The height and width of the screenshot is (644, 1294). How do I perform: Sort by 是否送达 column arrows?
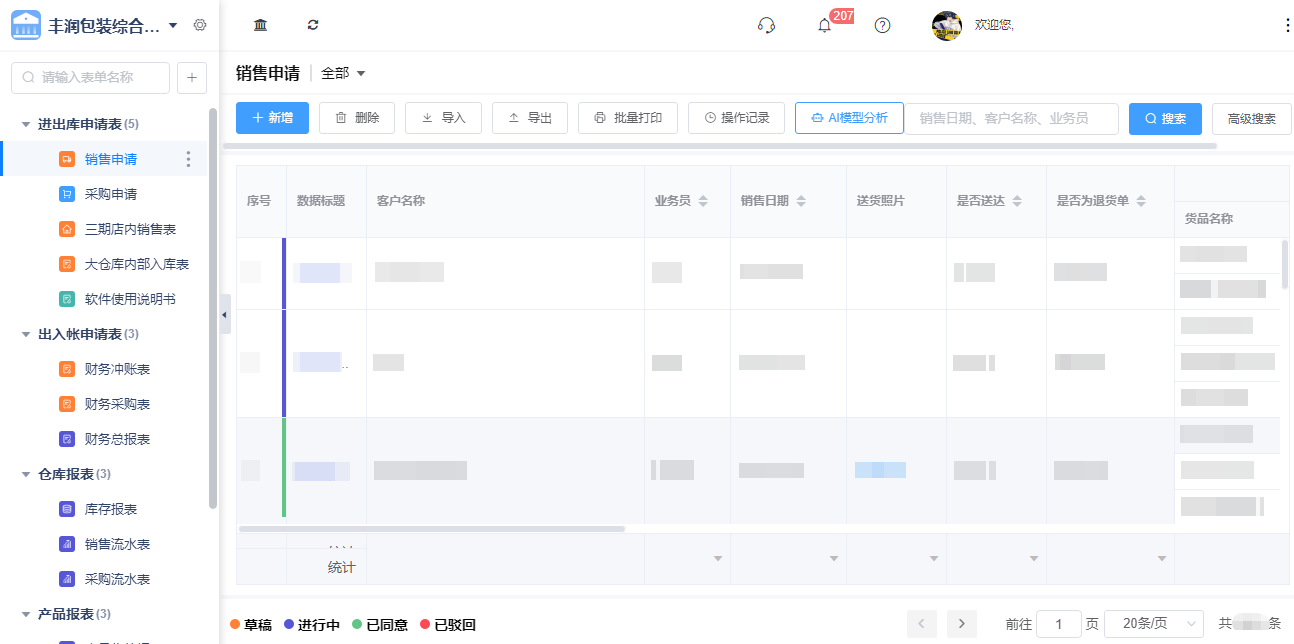(1017, 201)
